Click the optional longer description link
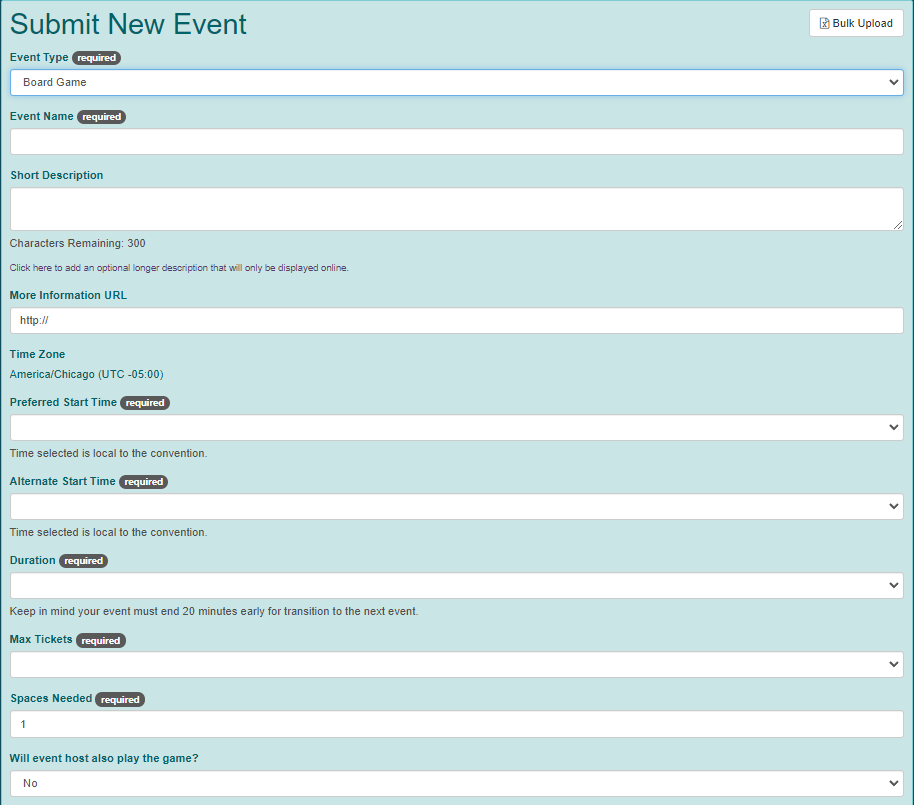The height and width of the screenshot is (805, 914). click(179, 268)
